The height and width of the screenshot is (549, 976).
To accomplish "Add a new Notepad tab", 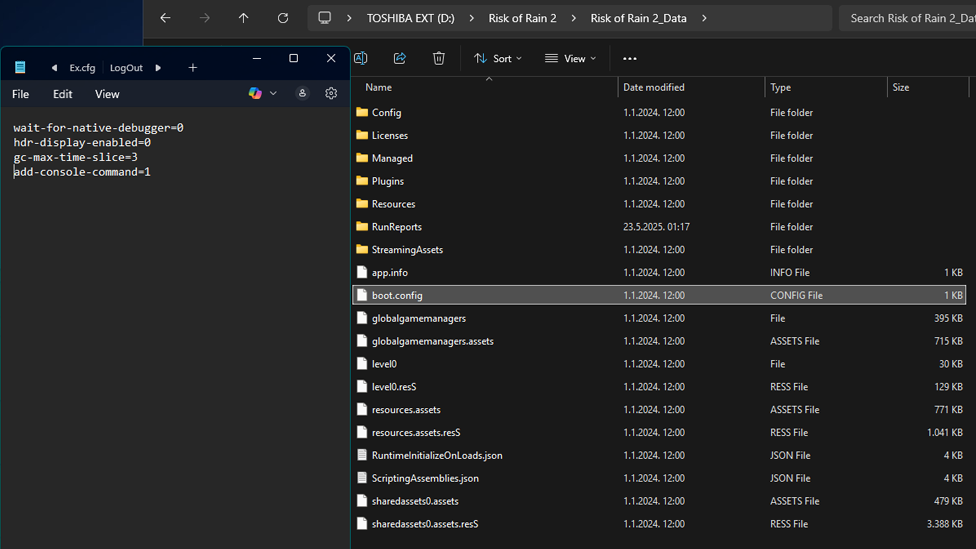I will 192,67.
